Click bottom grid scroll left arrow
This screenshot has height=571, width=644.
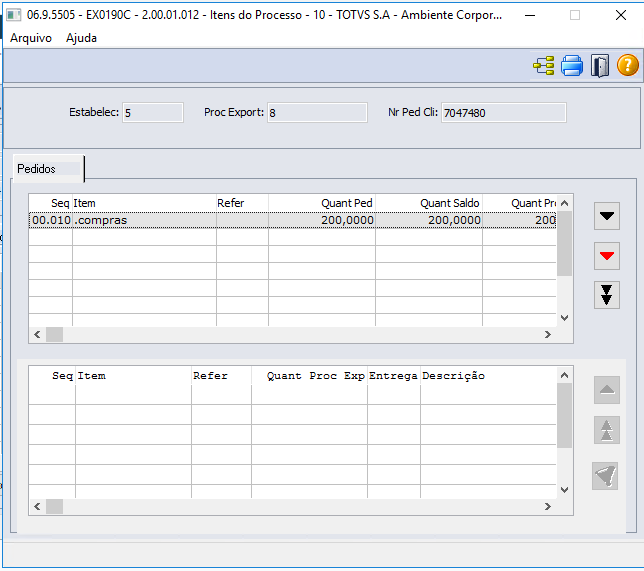point(37,507)
